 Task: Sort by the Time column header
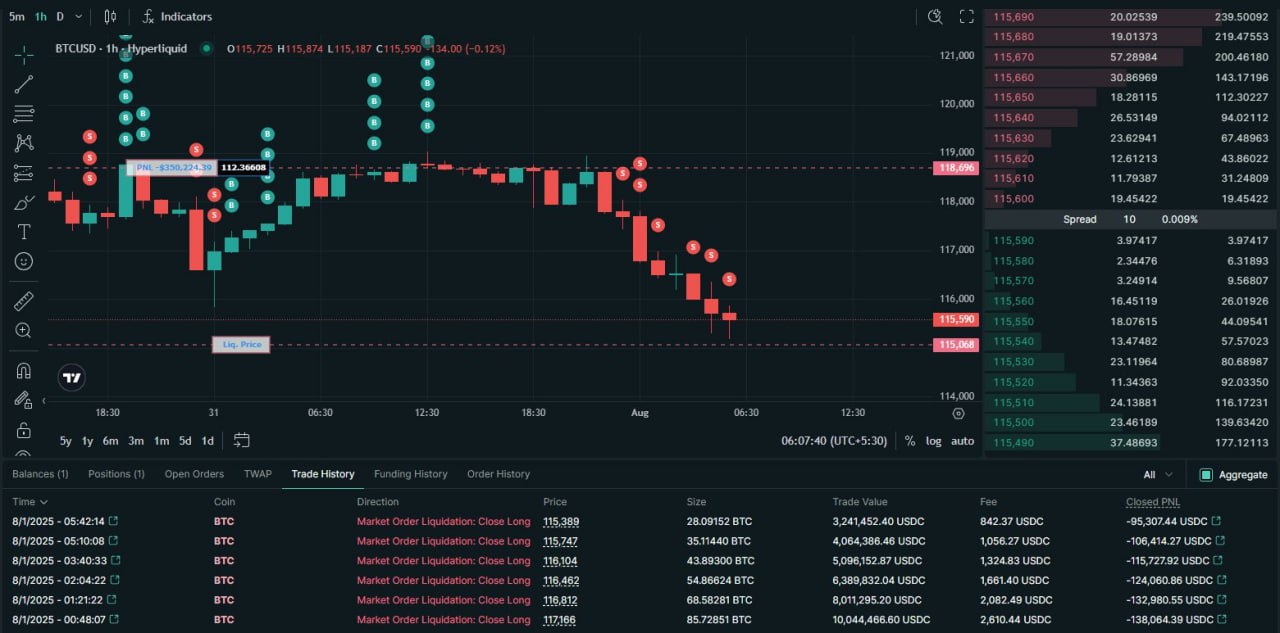pyautogui.click(x=30, y=502)
